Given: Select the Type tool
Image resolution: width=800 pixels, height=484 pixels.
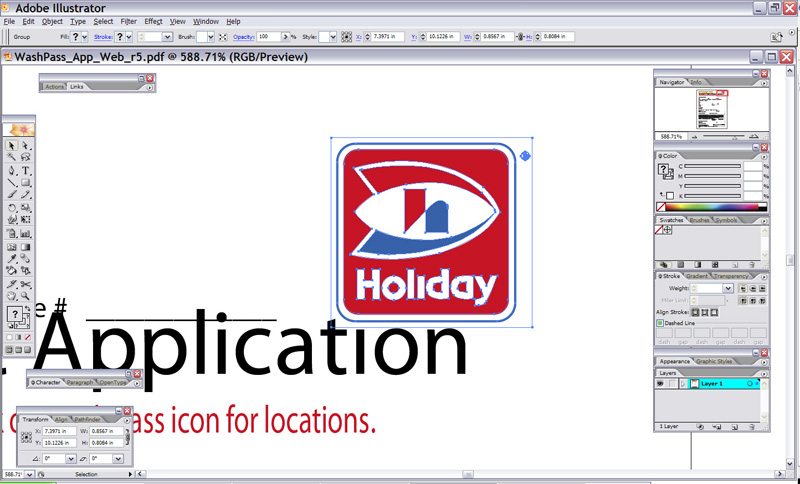Looking at the screenshot, I should pos(25,170).
